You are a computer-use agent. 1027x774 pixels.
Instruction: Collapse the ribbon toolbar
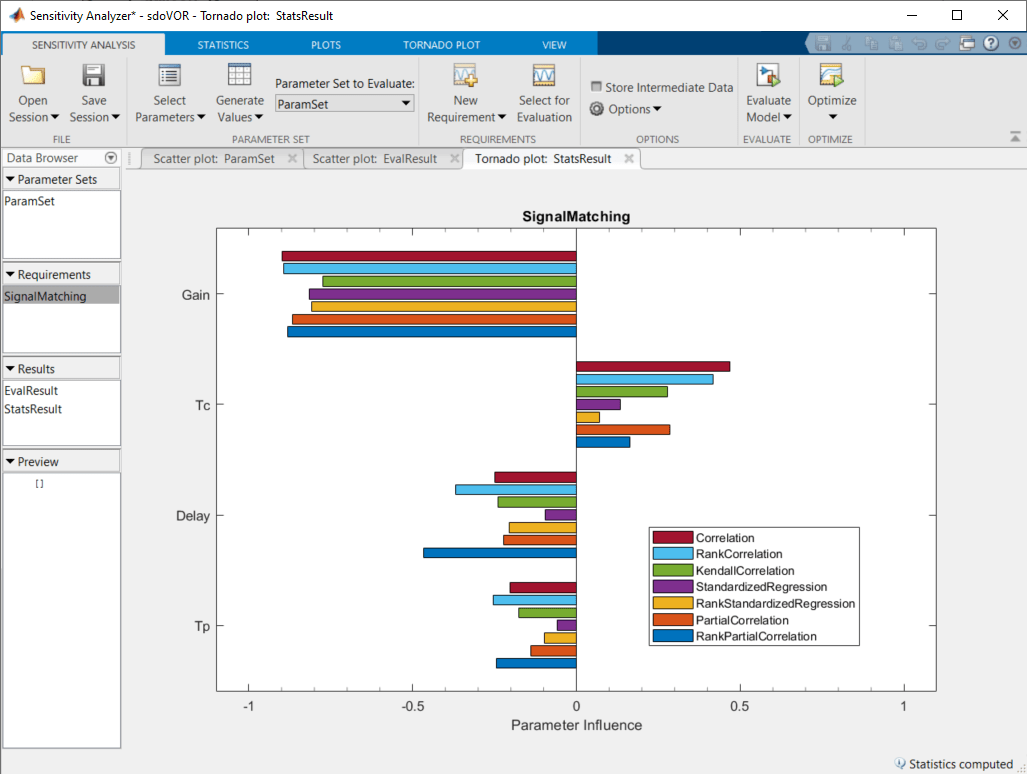1016,137
